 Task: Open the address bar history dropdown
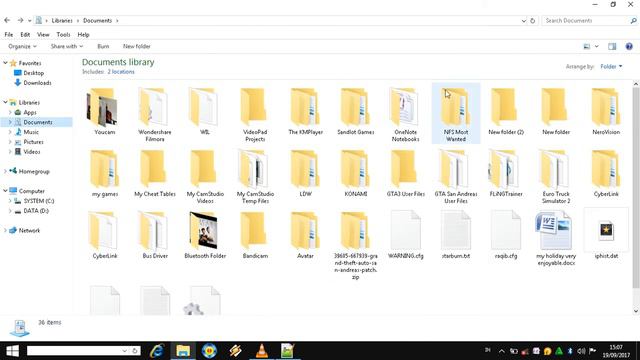point(524,21)
